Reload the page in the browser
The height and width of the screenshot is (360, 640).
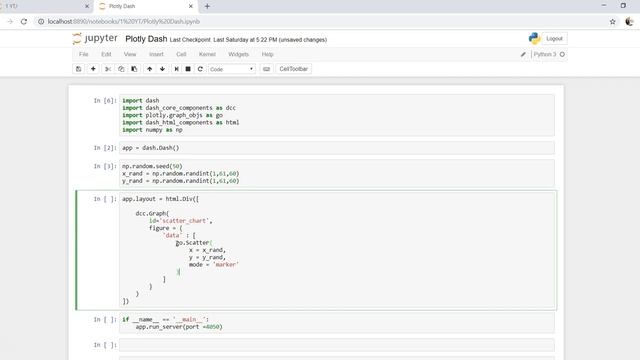pos(24,22)
